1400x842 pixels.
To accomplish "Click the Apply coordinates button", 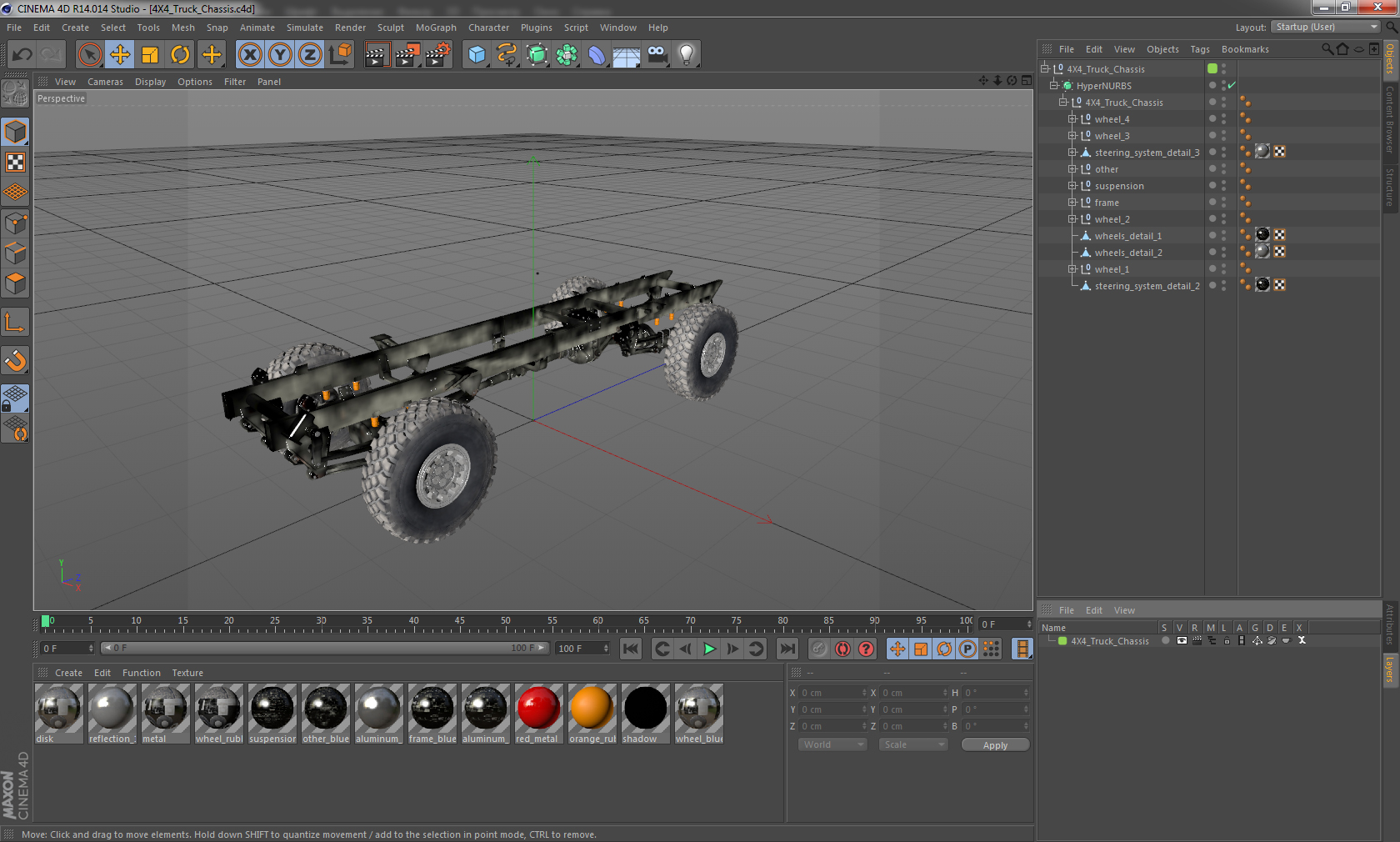I will click(995, 745).
